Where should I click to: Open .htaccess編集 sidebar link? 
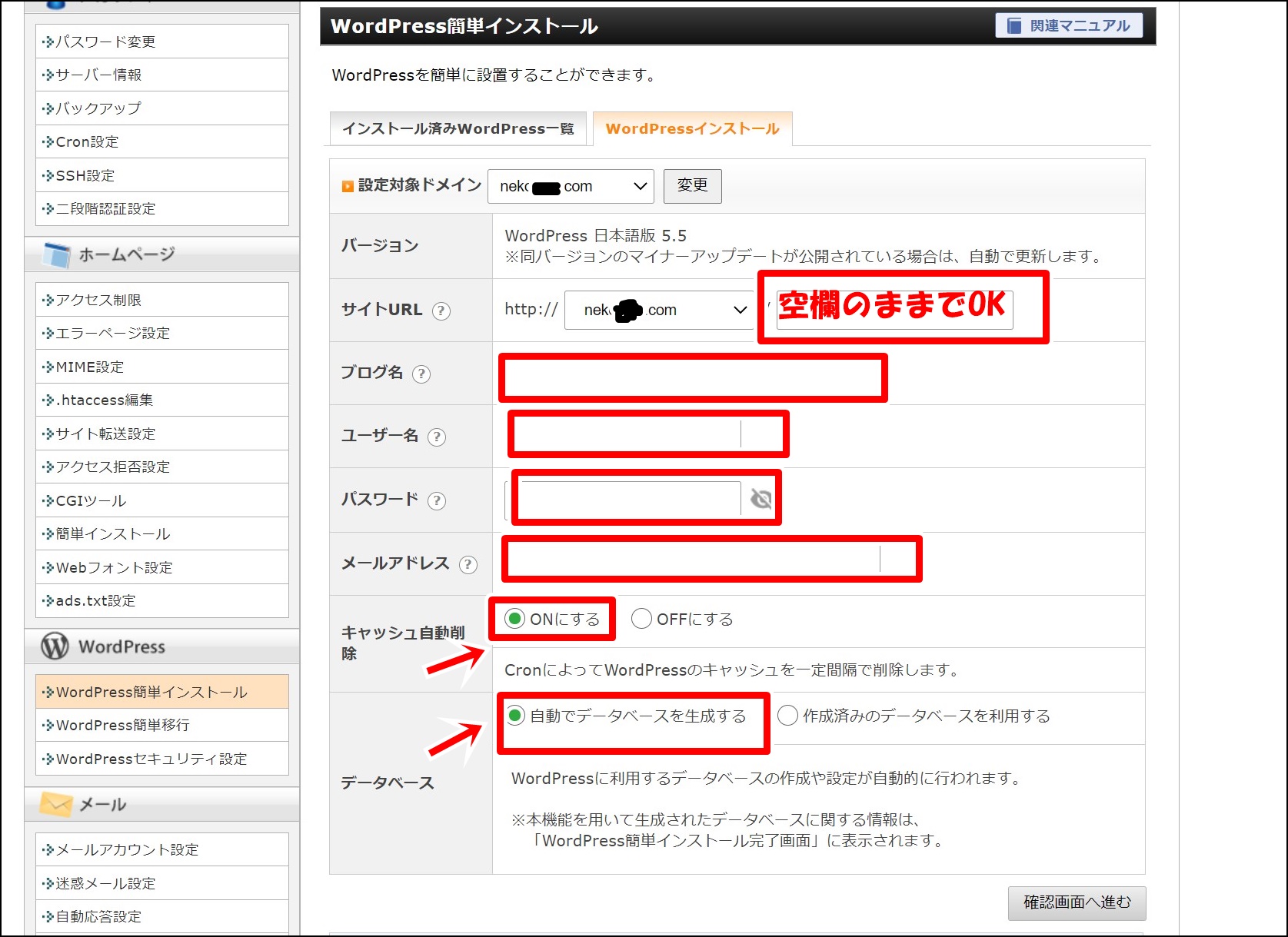pyautogui.click(x=162, y=400)
